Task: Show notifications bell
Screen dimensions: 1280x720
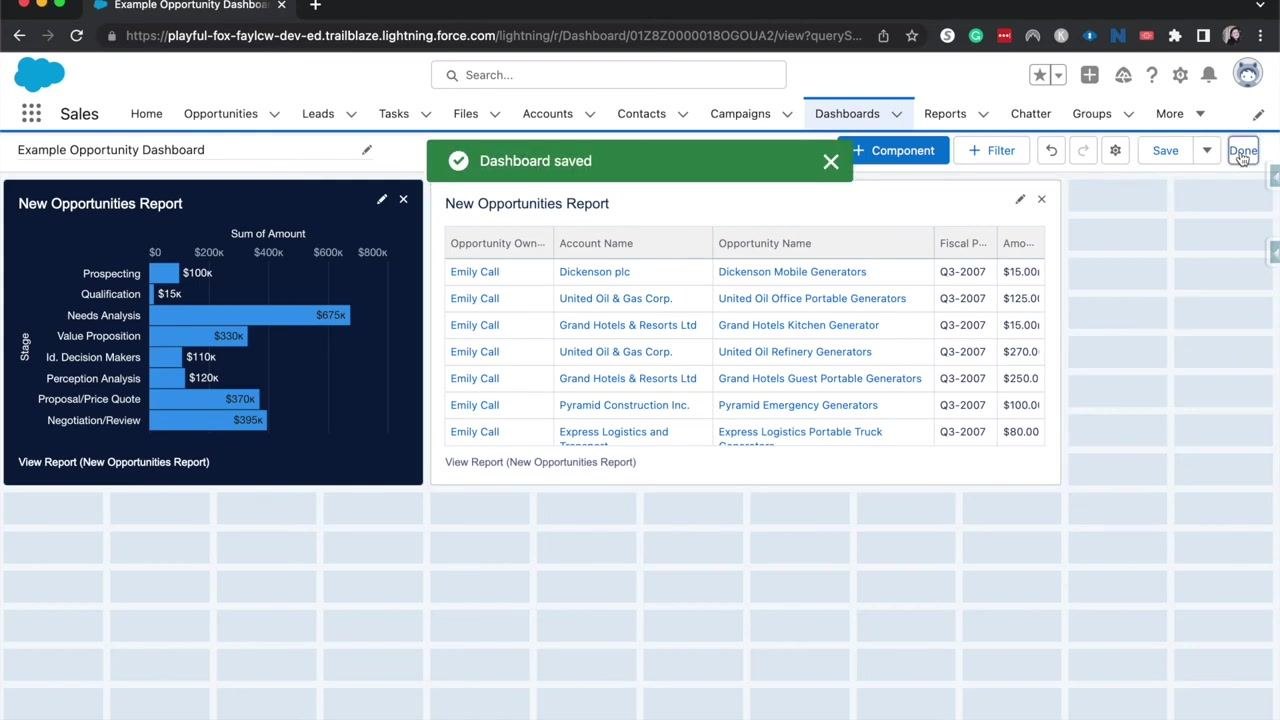Action: (x=1209, y=75)
